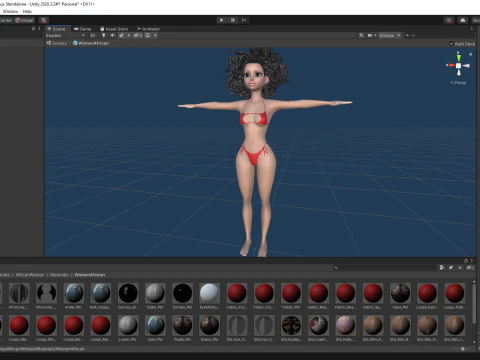Select the Cornea_Pbr black material
Viewport: 480px width, 360px height.
tap(182, 293)
